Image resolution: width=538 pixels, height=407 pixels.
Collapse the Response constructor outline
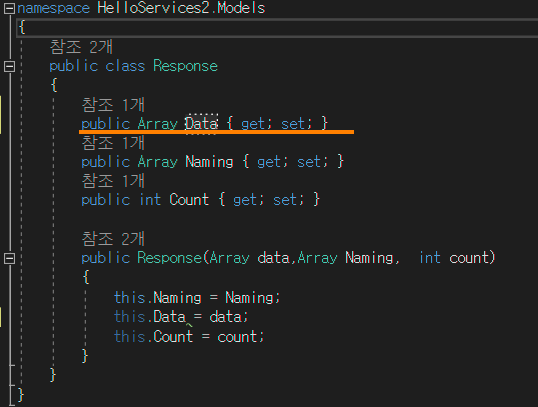point(9,258)
